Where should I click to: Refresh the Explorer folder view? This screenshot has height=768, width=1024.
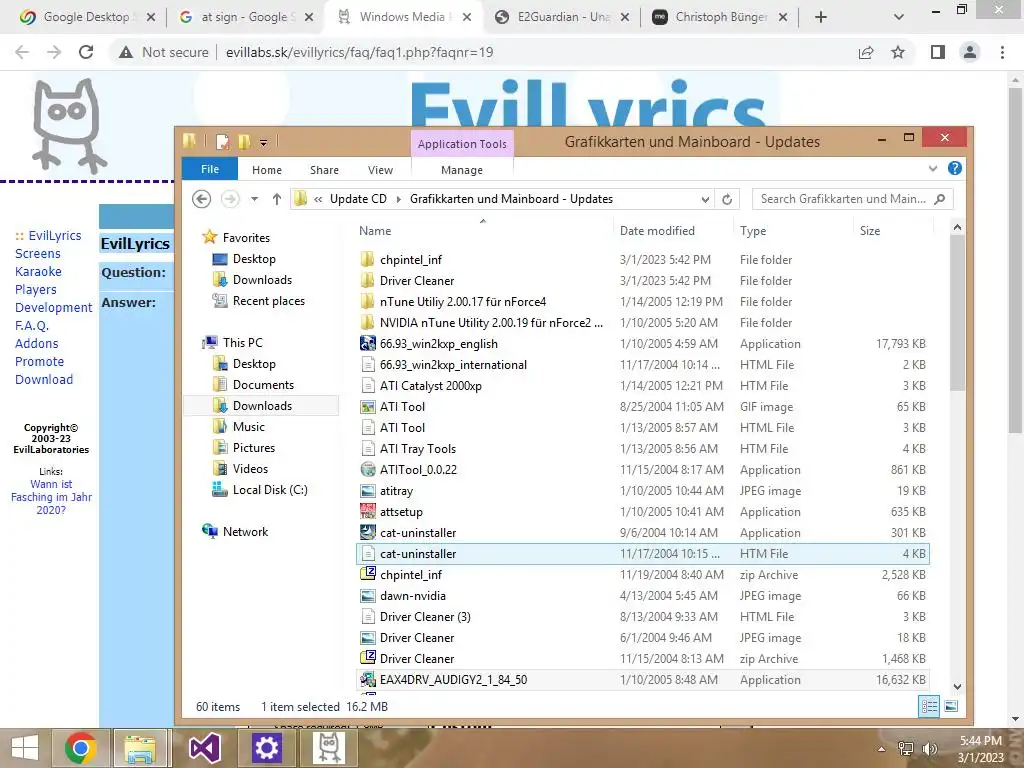point(727,199)
